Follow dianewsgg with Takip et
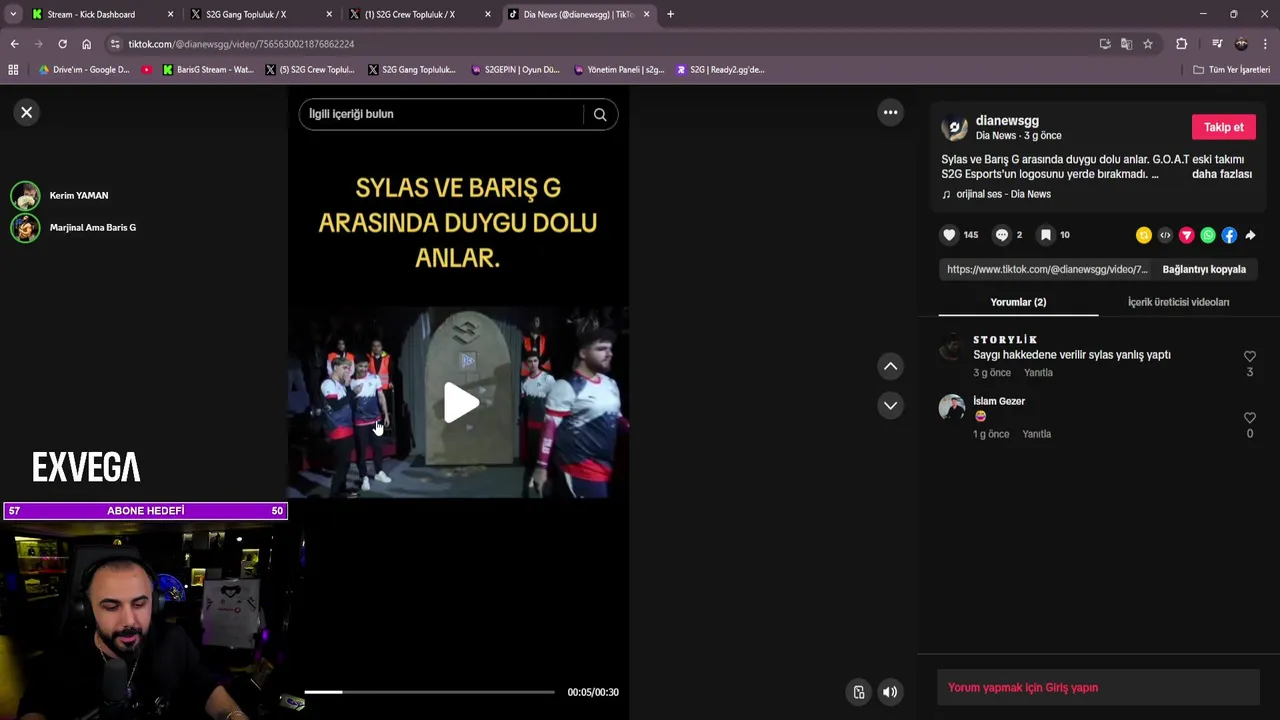Image resolution: width=1280 pixels, height=720 pixels. (1223, 127)
